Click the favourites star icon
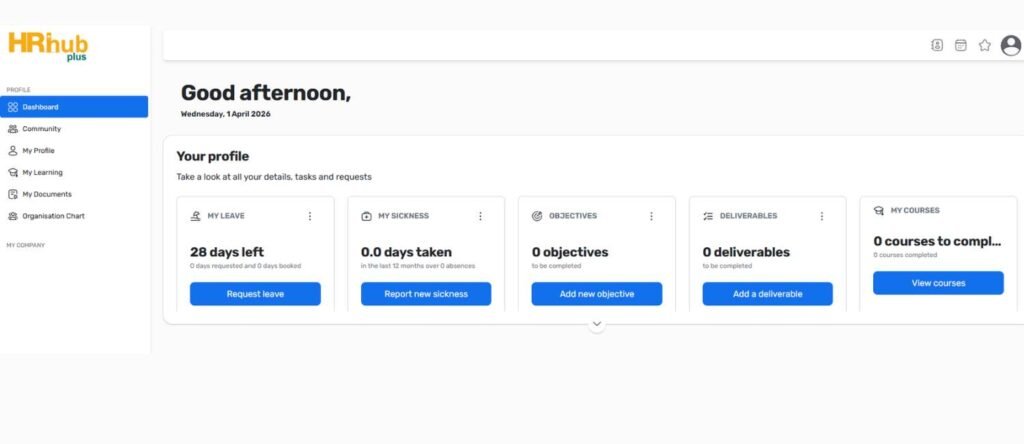1024x444 pixels. coord(985,45)
